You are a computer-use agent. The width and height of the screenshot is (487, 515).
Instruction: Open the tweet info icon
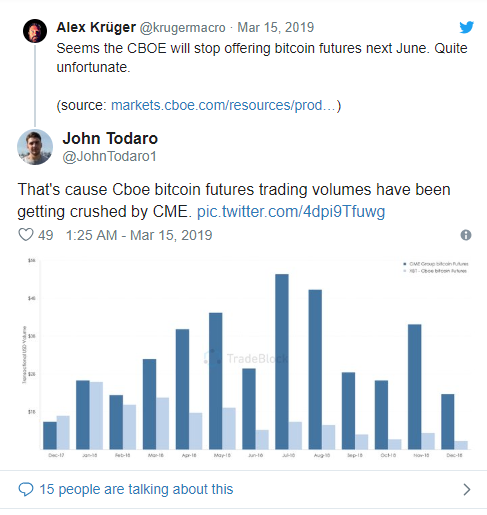(x=466, y=235)
